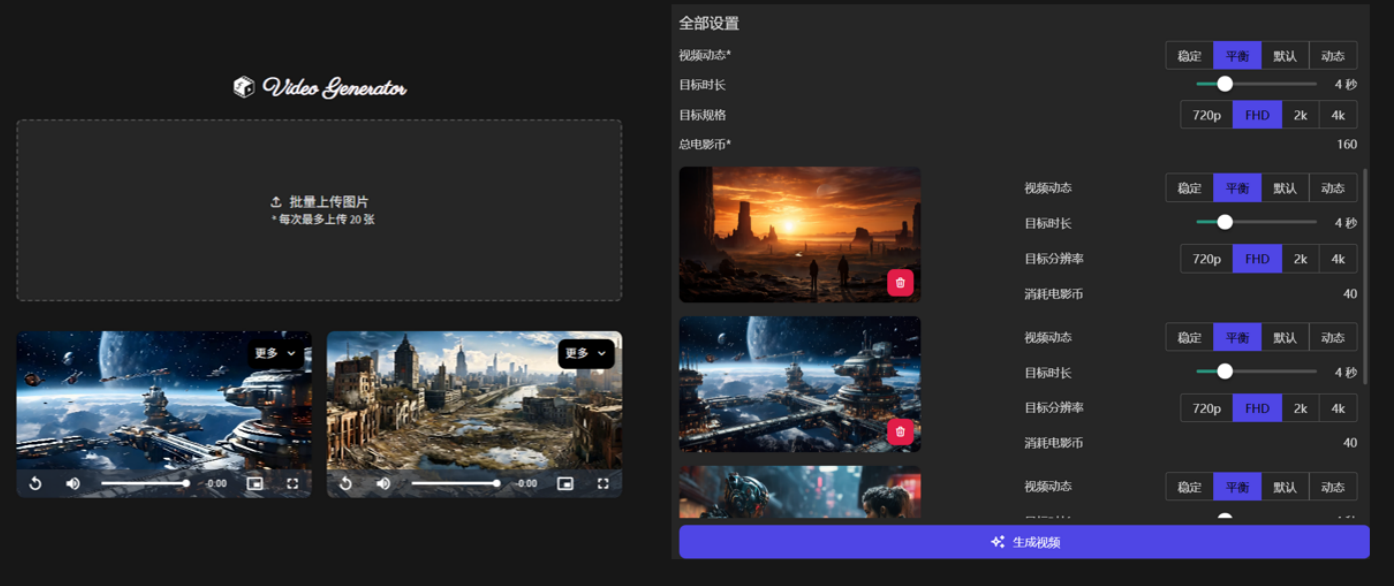The width and height of the screenshot is (1394, 586).
Task: Adjust 目标时长 slider for space station image
Action: pos(1256,372)
